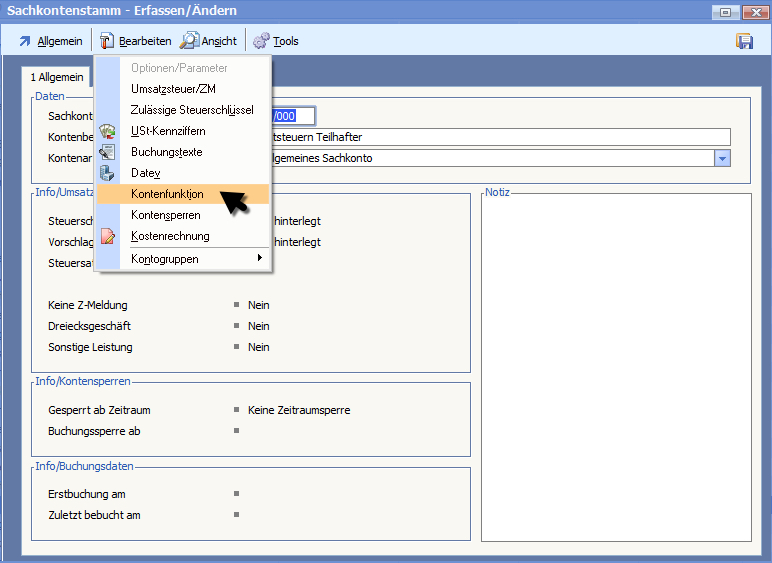772x563 pixels.
Task: Click the Kostenrechnung menu icon
Action: tap(108, 237)
